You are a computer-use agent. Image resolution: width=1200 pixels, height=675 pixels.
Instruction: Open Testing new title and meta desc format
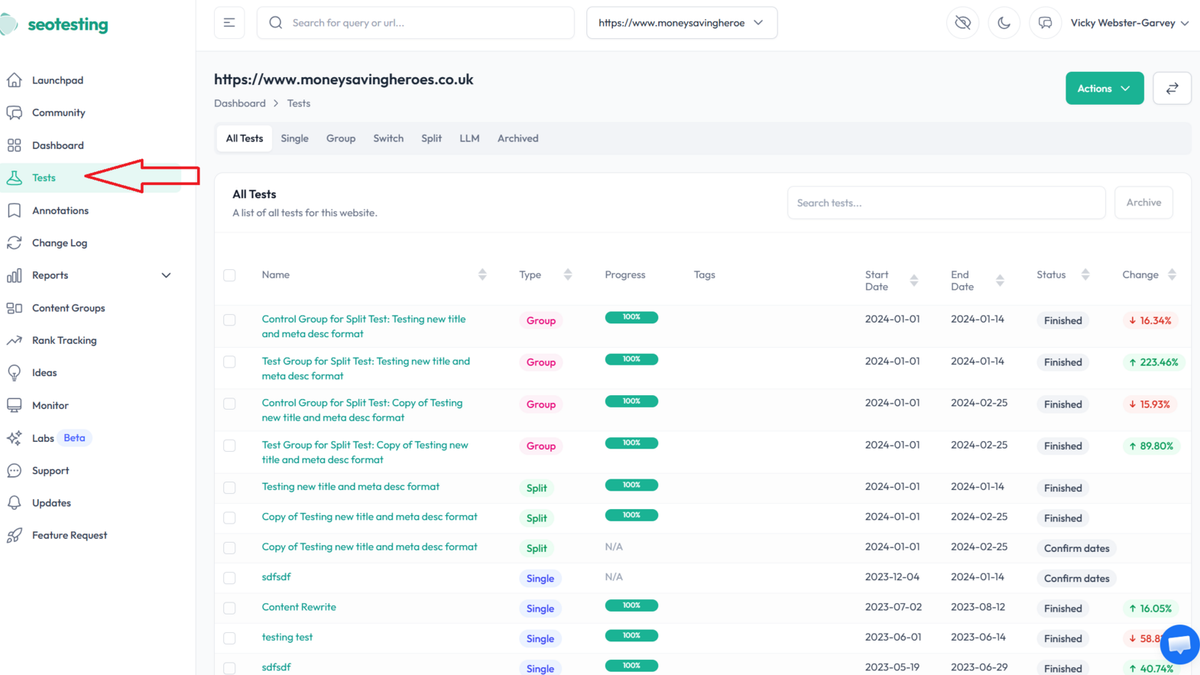click(x=351, y=487)
